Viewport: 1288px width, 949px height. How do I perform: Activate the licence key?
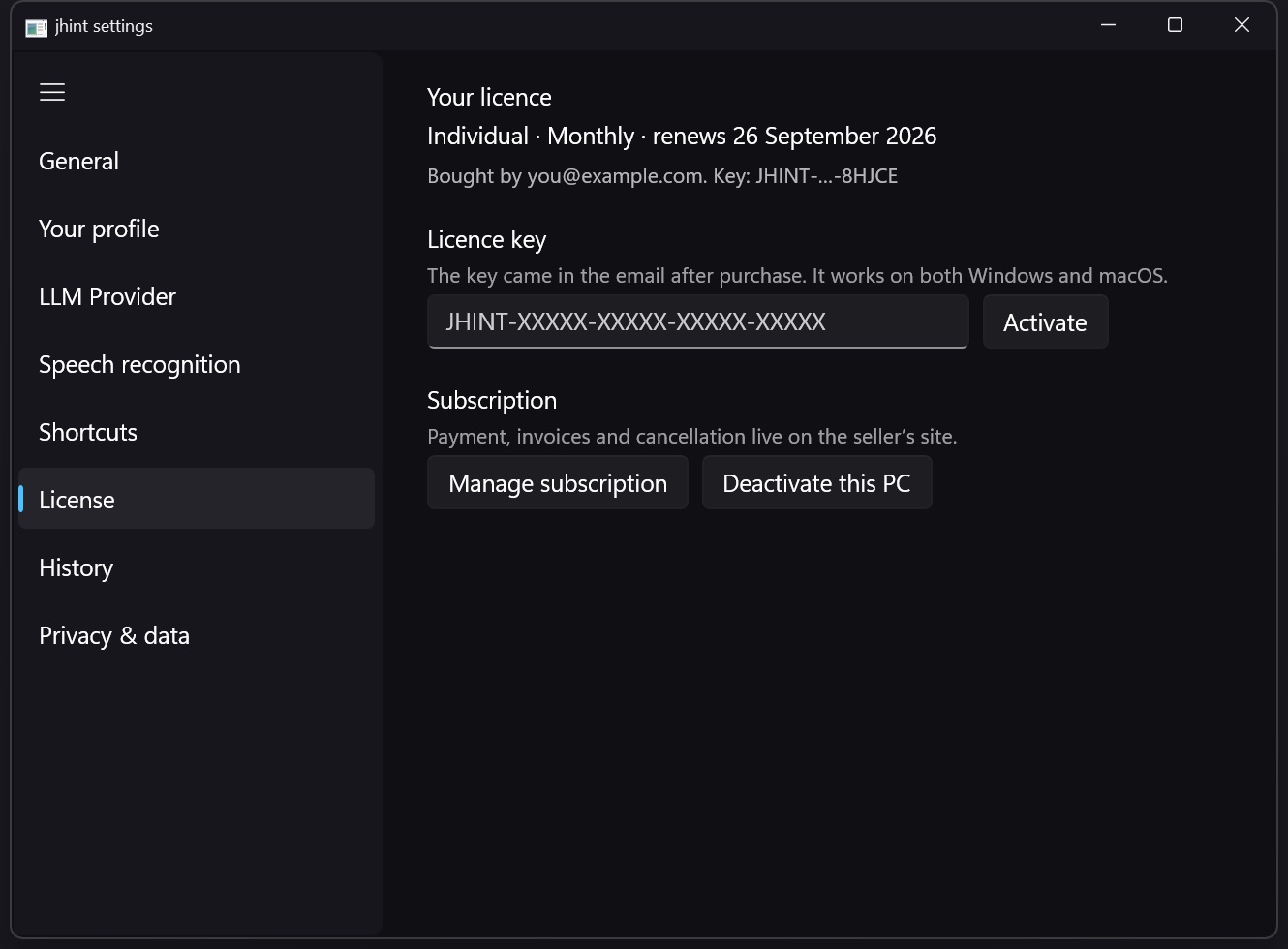click(1045, 321)
